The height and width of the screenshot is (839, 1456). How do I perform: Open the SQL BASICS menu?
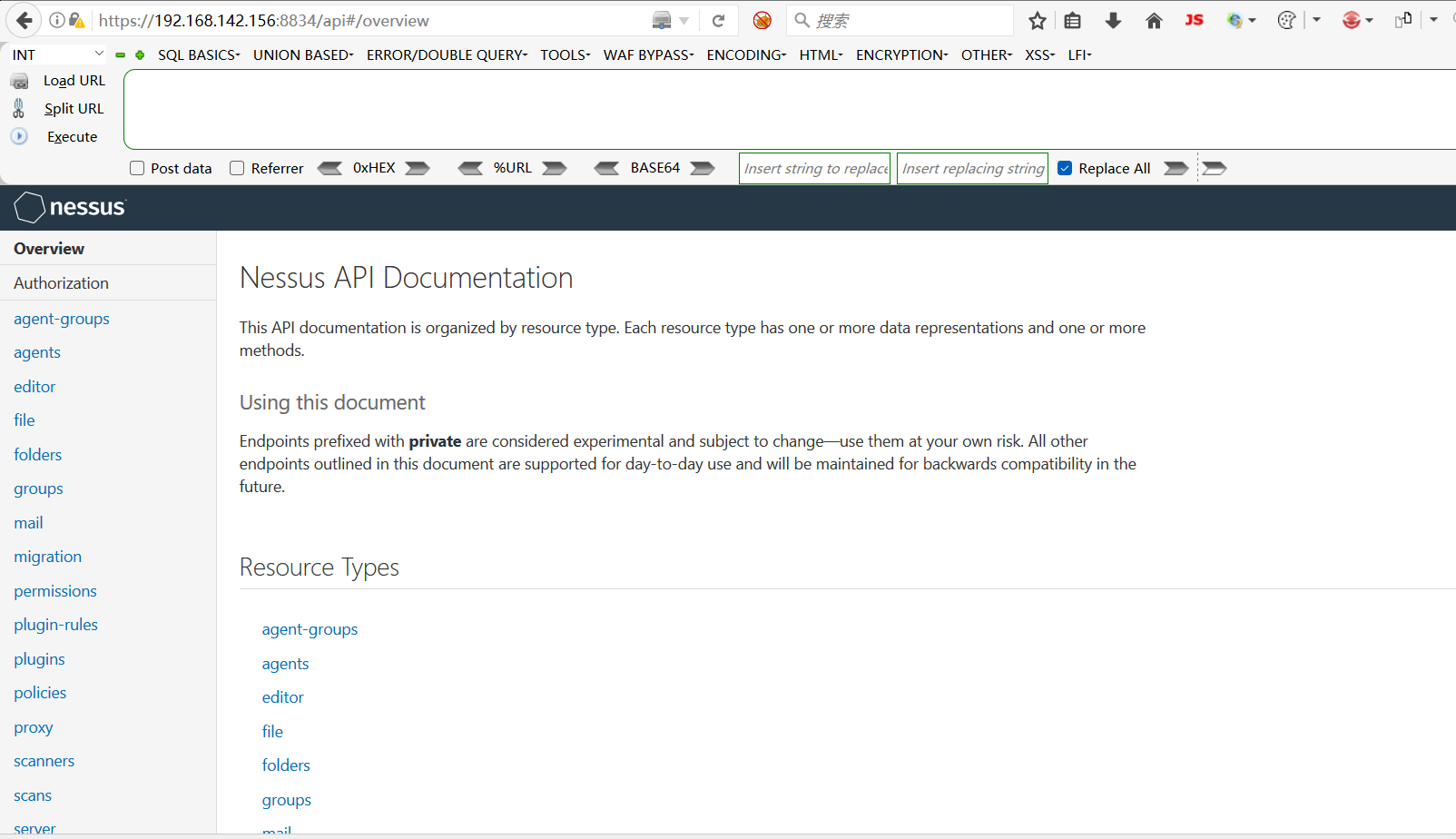click(x=199, y=54)
